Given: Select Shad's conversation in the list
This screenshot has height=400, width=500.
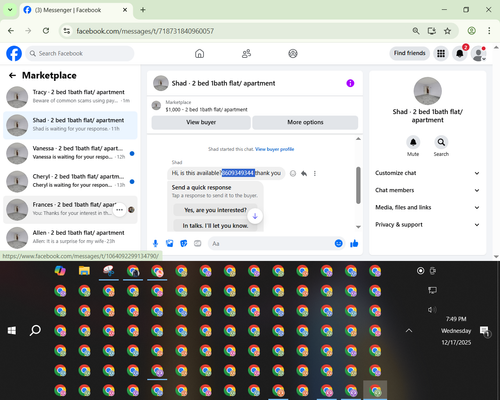Looking at the screenshot, I should [70, 125].
